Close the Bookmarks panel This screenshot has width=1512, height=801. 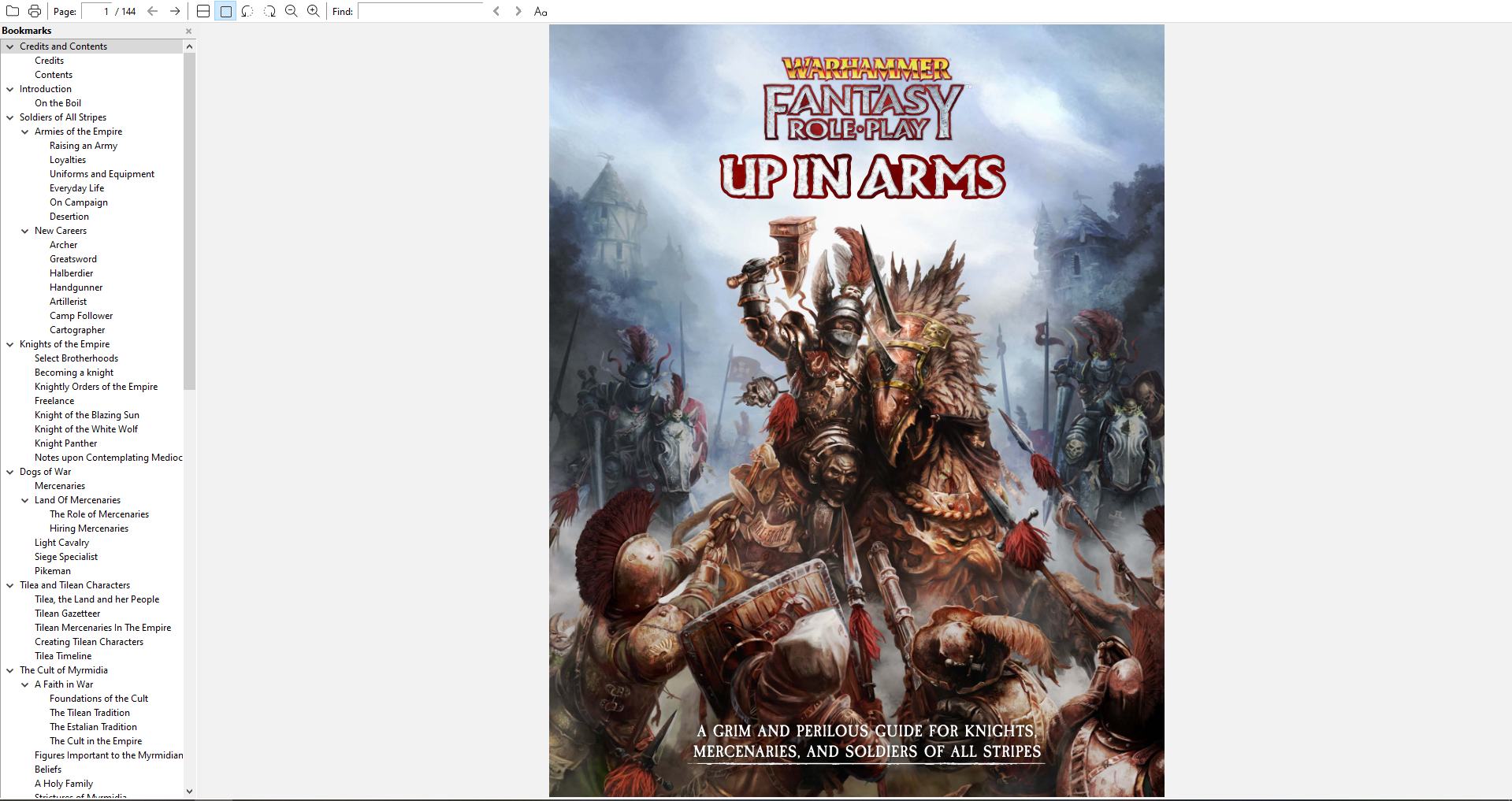tap(189, 31)
